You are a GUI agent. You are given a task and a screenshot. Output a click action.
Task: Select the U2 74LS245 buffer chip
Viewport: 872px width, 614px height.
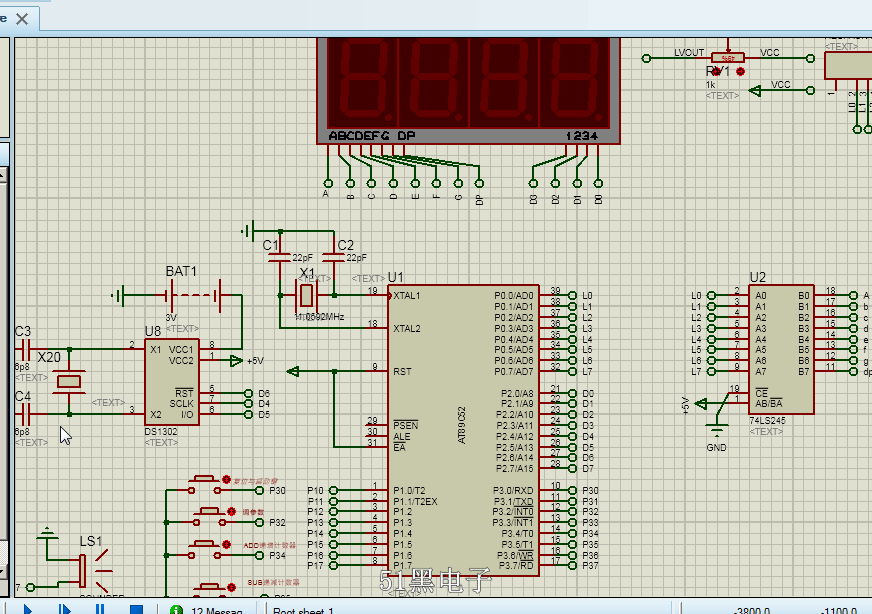781,350
